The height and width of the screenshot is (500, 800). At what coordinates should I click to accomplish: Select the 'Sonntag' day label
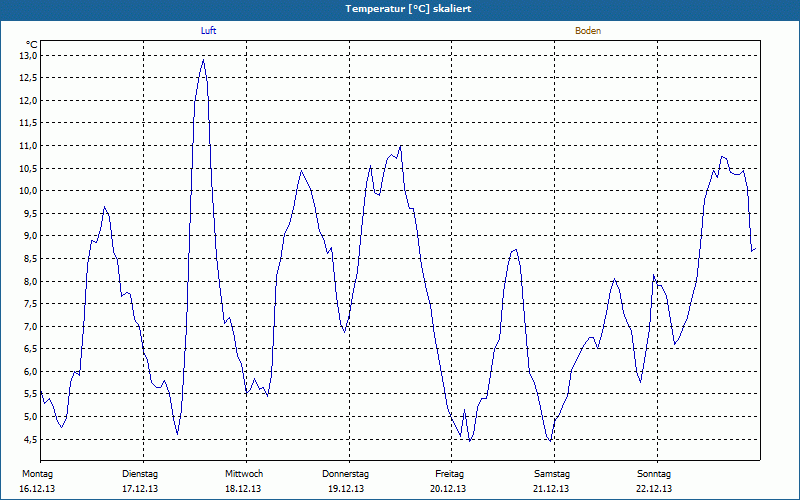(x=654, y=474)
